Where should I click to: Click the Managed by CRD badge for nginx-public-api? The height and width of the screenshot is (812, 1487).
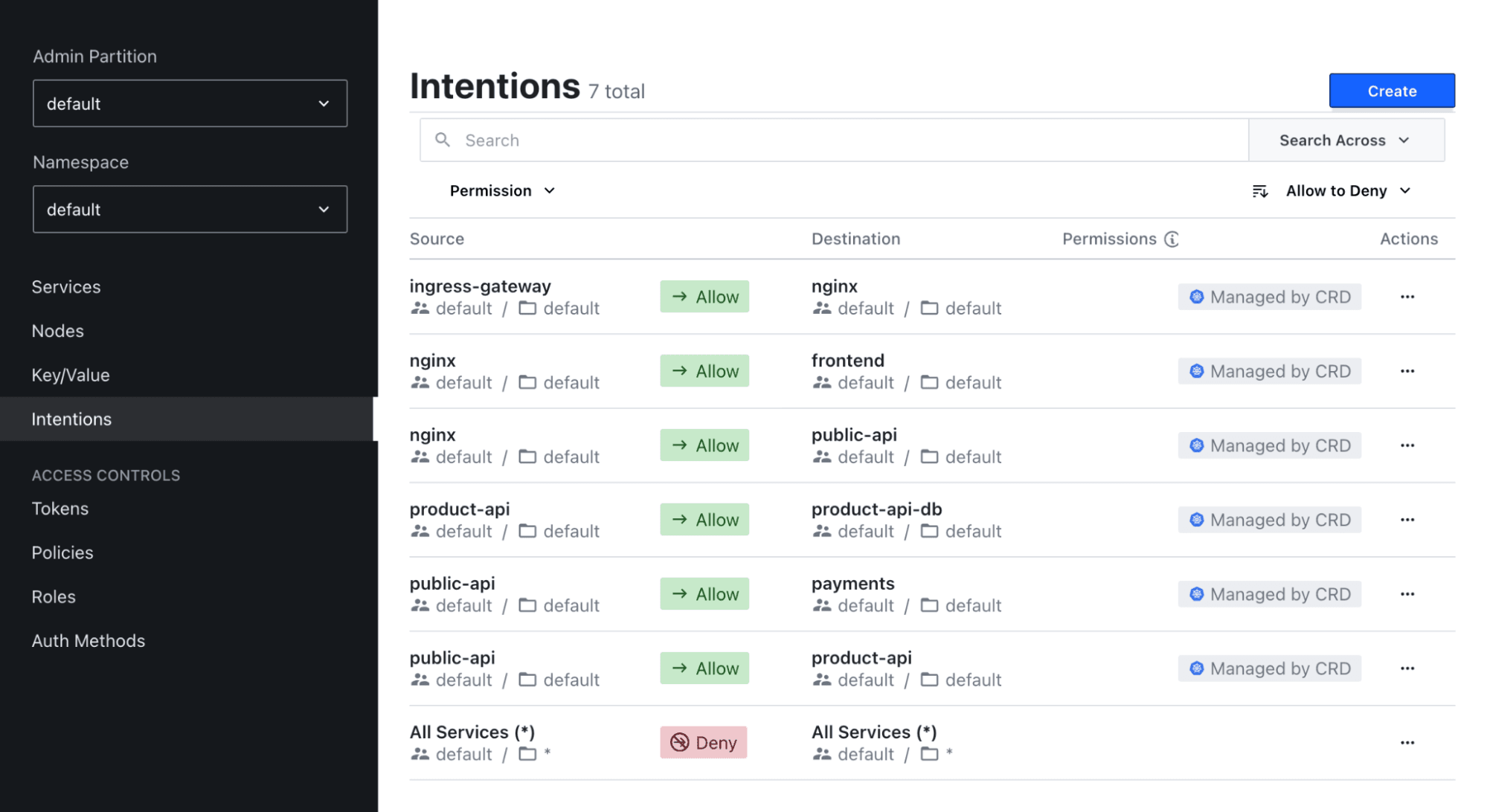[1270, 445]
